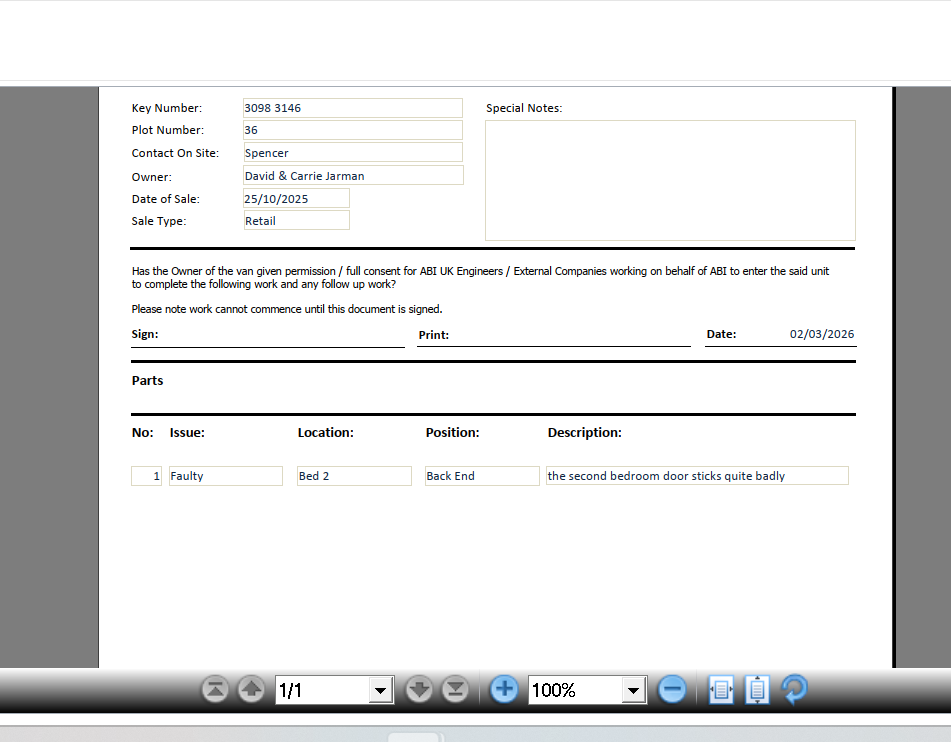Image resolution: width=951 pixels, height=742 pixels.
Task: Fit page to height icon
Action: coord(757,690)
